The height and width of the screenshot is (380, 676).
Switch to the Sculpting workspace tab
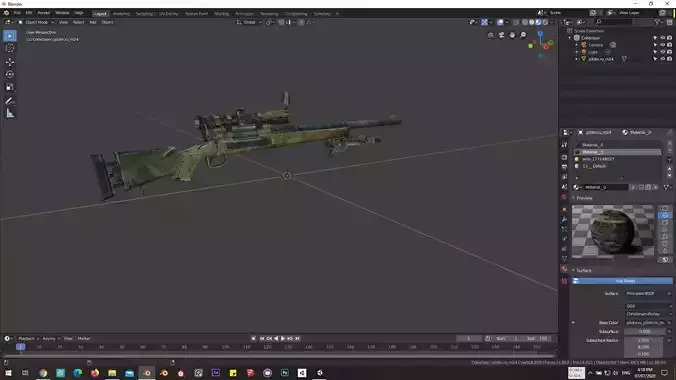[144, 14]
